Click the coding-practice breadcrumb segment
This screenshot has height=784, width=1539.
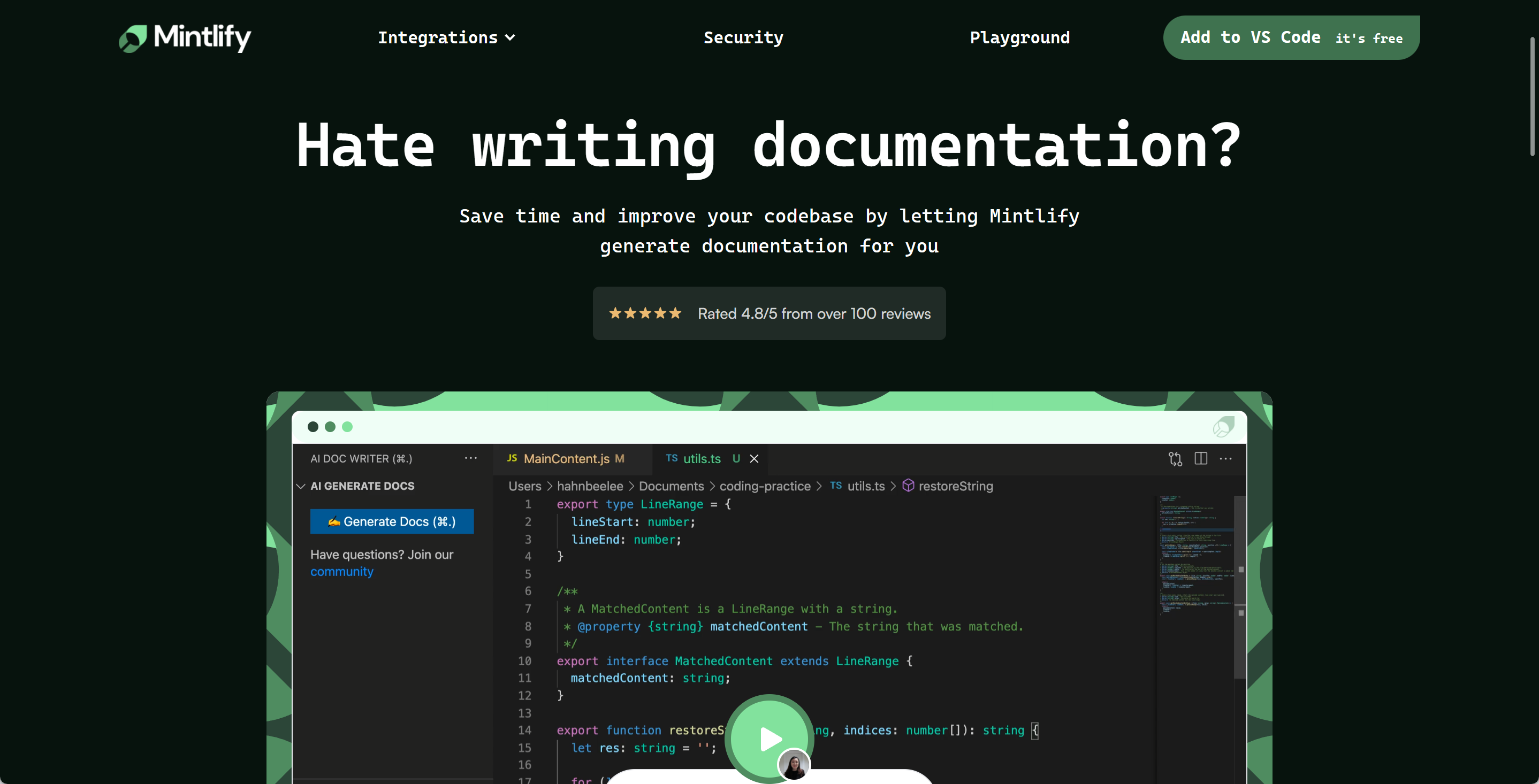[x=765, y=486]
